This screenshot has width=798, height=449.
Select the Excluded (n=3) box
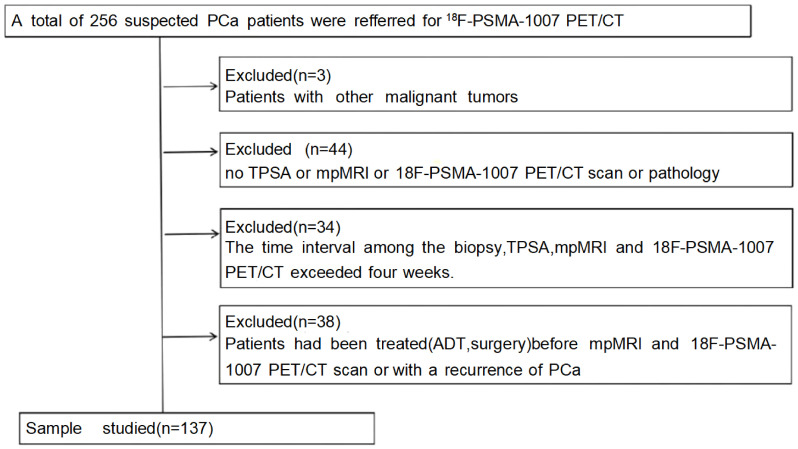(505, 84)
